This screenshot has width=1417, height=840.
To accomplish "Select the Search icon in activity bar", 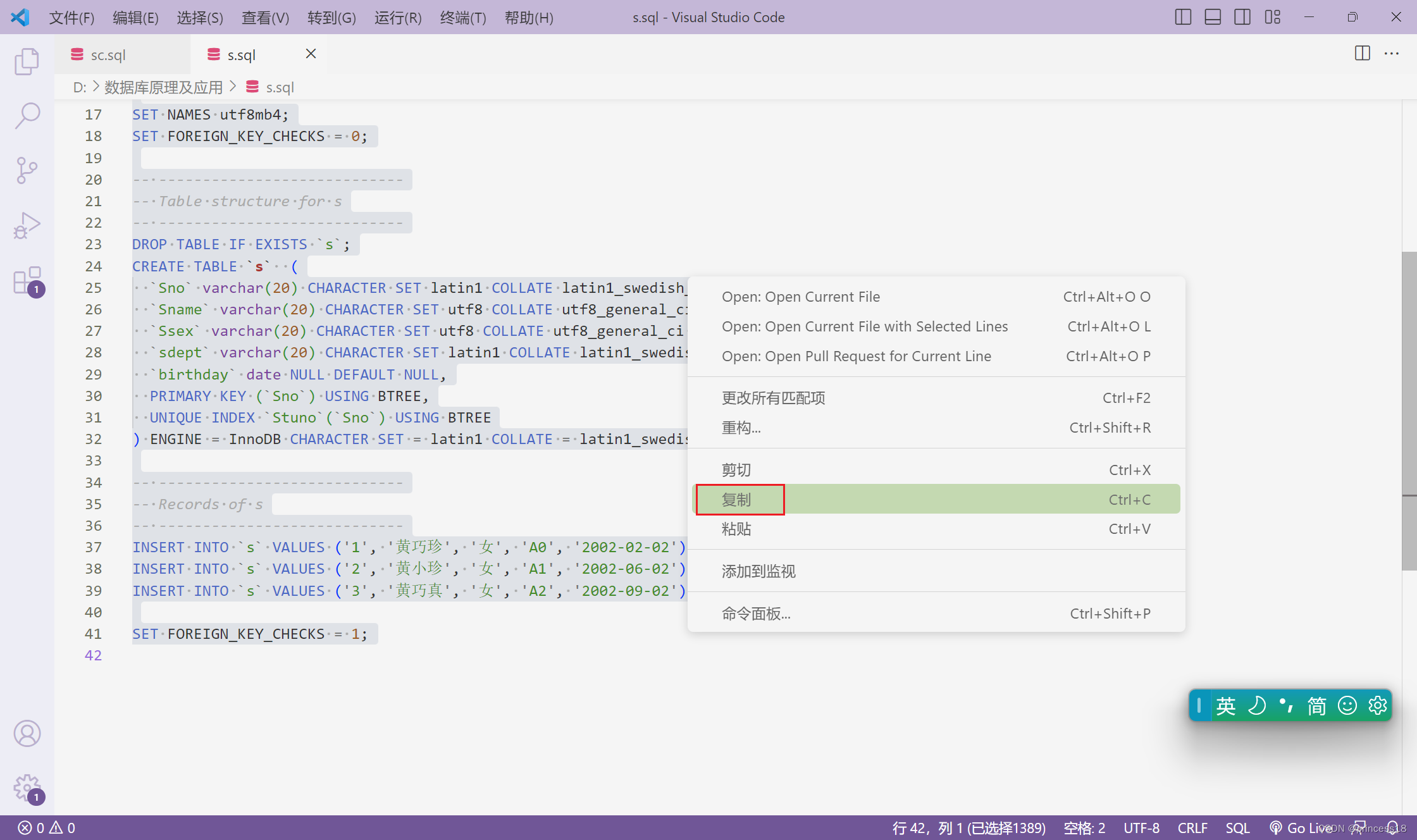I will point(27,116).
